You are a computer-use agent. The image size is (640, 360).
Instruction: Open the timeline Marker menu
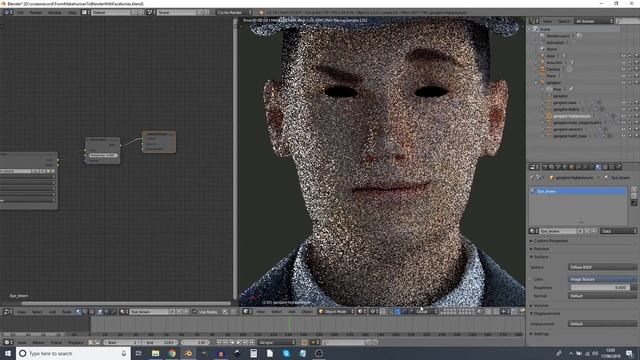tap(38, 342)
